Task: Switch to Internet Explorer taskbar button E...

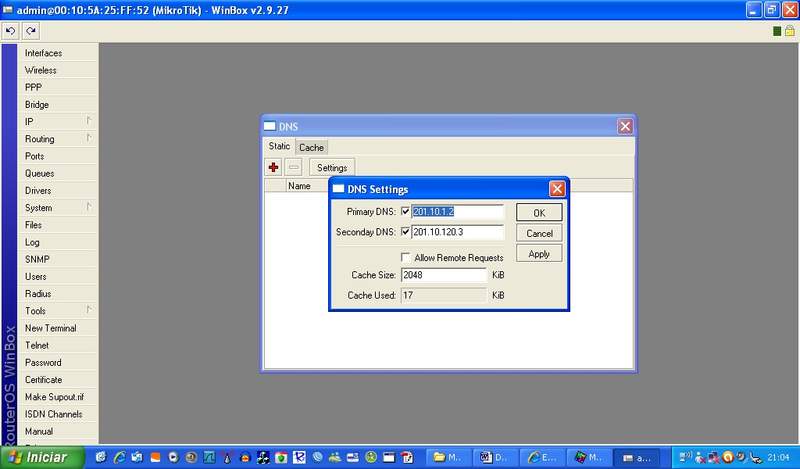Action: click(542, 457)
